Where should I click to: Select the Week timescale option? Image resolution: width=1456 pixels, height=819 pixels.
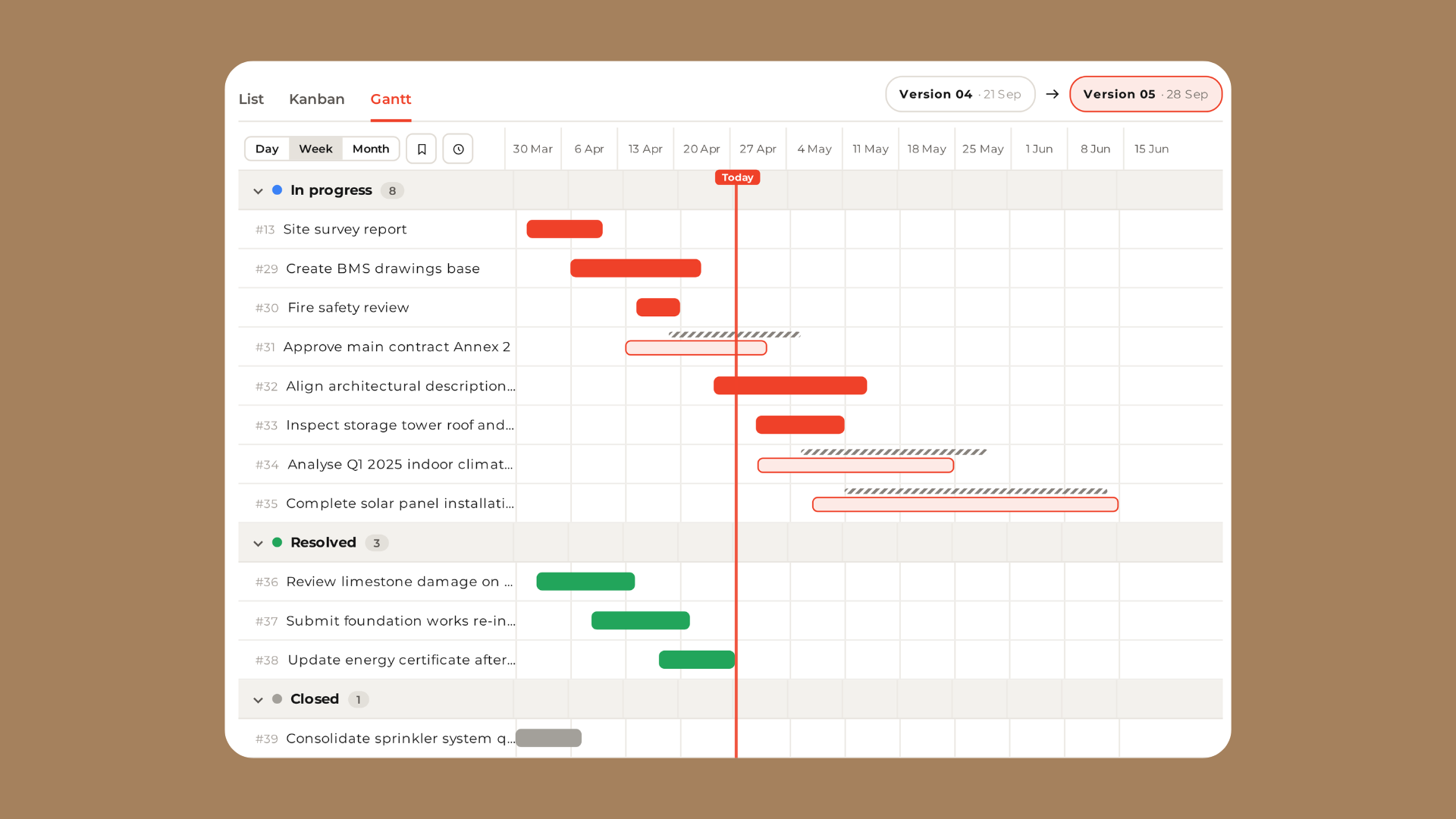[315, 149]
